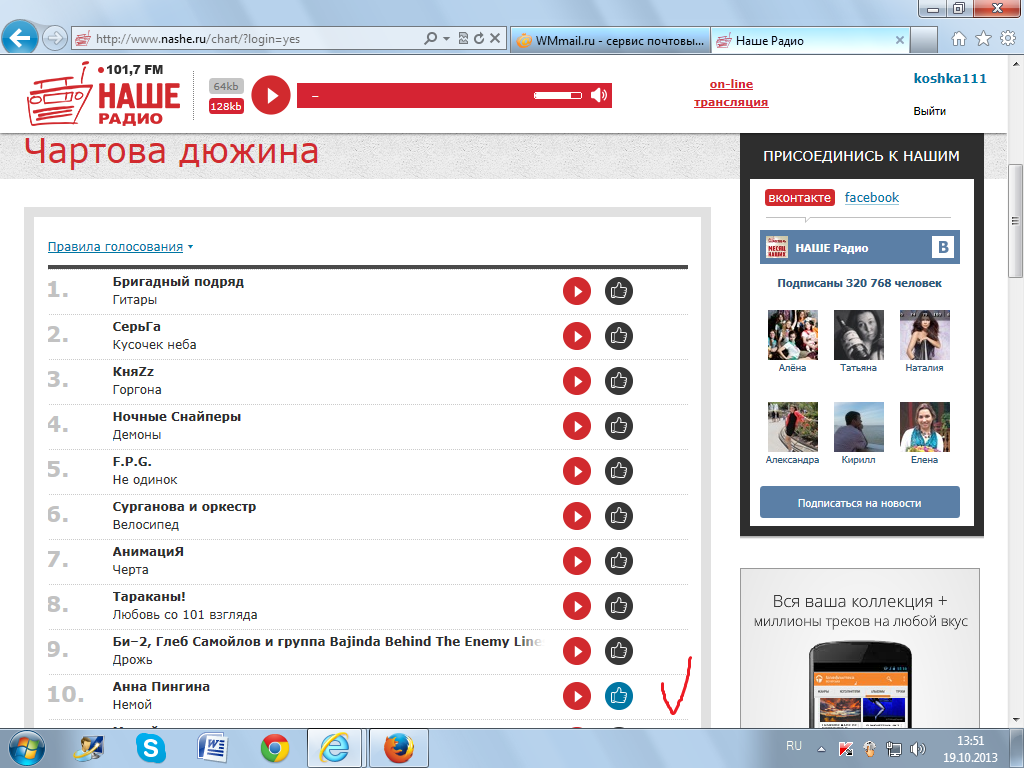Play Би-2 Дрожь track
Viewport: 1024px width, 768px height.
[x=577, y=652]
